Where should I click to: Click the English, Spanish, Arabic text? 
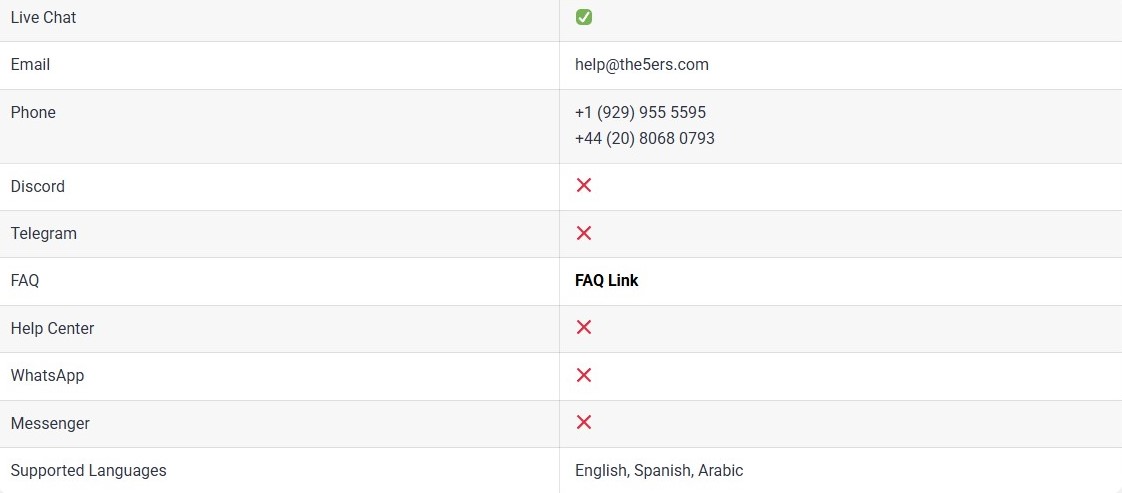[x=659, y=470]
